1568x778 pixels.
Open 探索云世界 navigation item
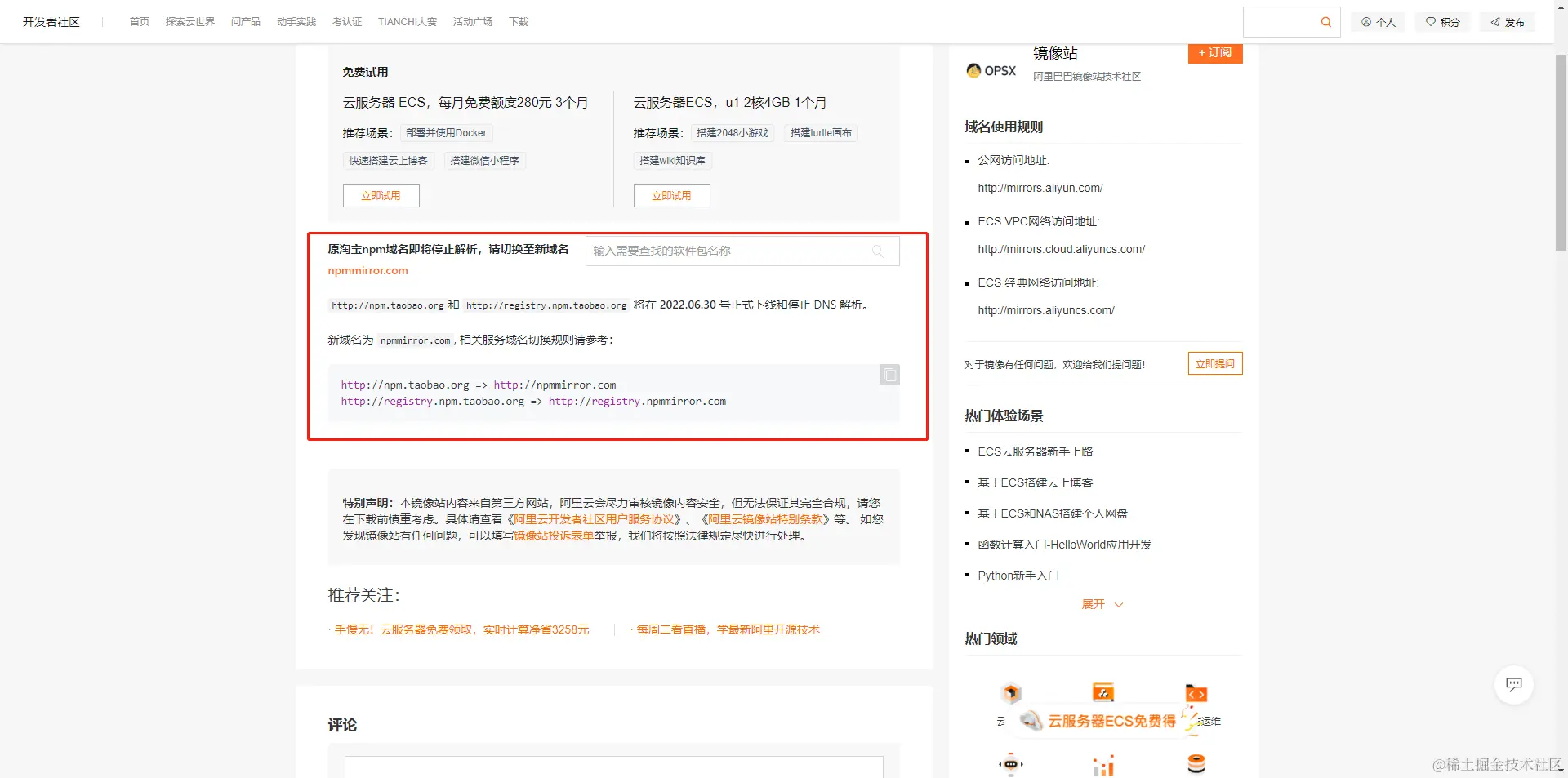coord(190,22)
